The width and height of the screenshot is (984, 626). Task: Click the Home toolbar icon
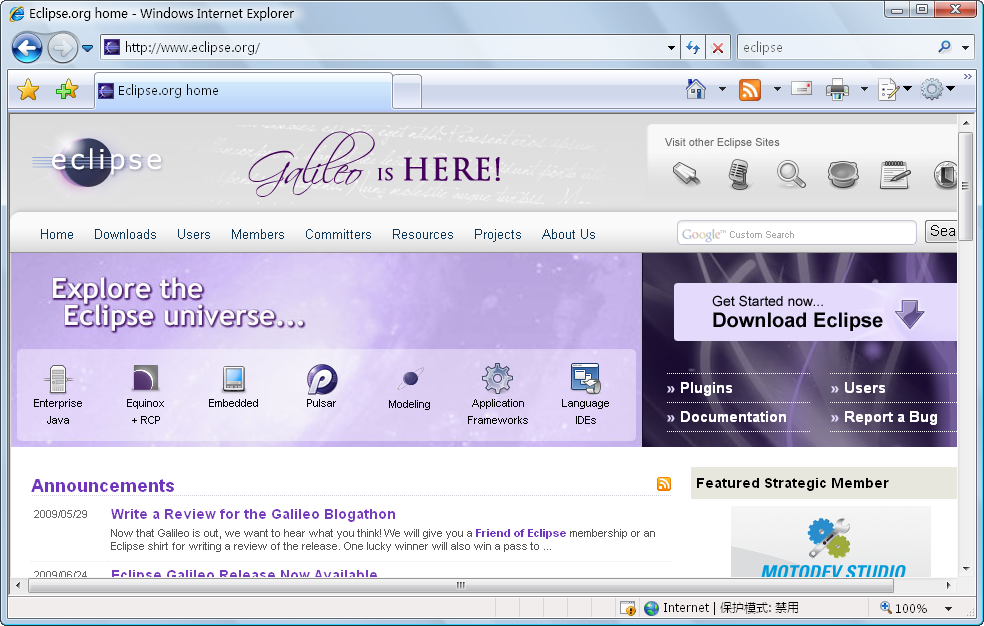coord(695,89)
